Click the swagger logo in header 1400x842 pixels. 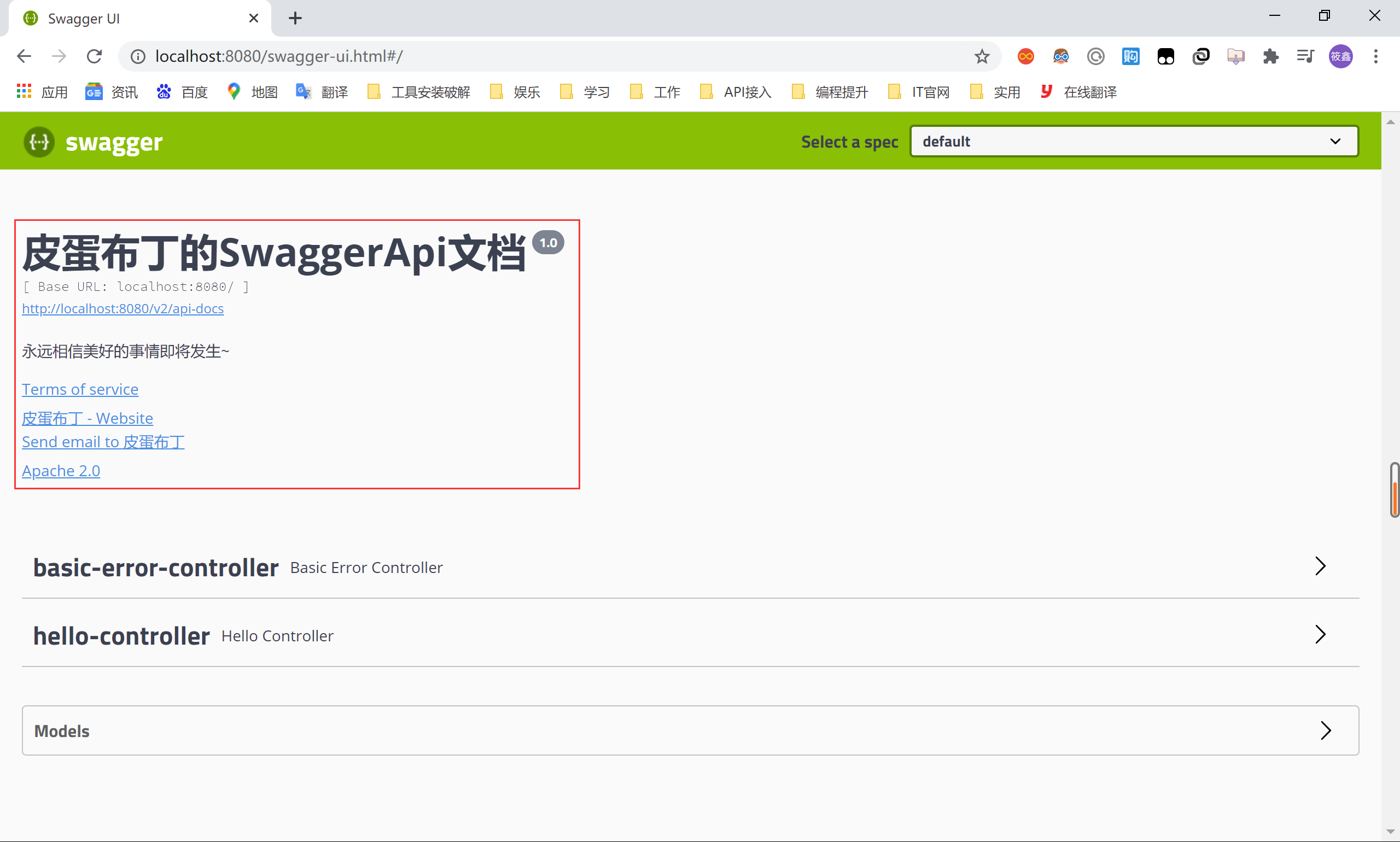coord(93,142)
